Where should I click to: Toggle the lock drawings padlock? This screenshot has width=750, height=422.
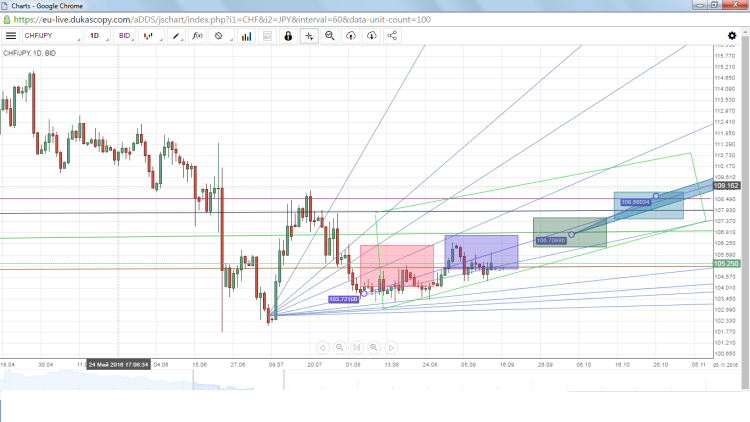click(288, 35)
